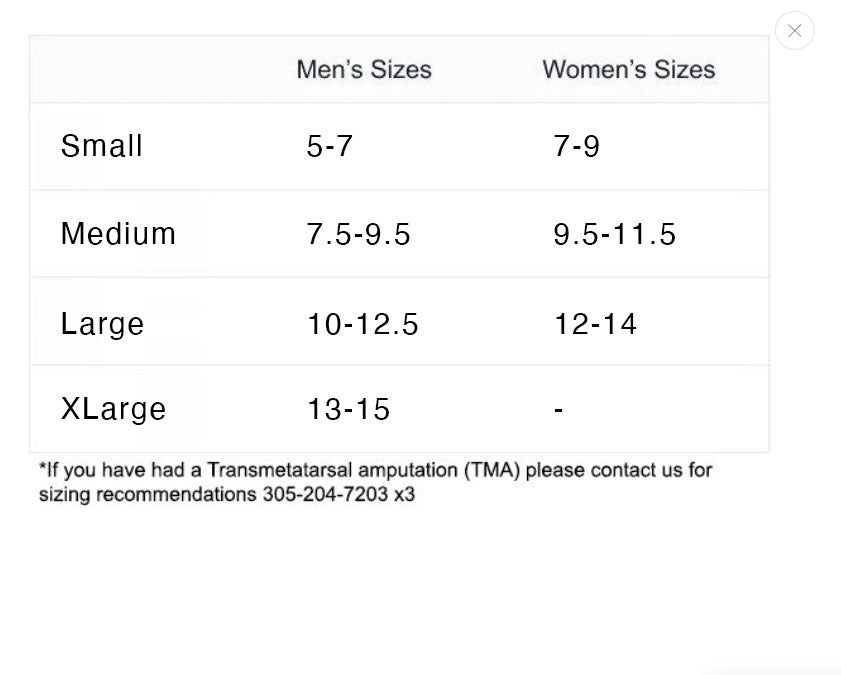Click the Women's Sizes column header
The height and width of the screenshot is (675, 841).
pos(628,70)
